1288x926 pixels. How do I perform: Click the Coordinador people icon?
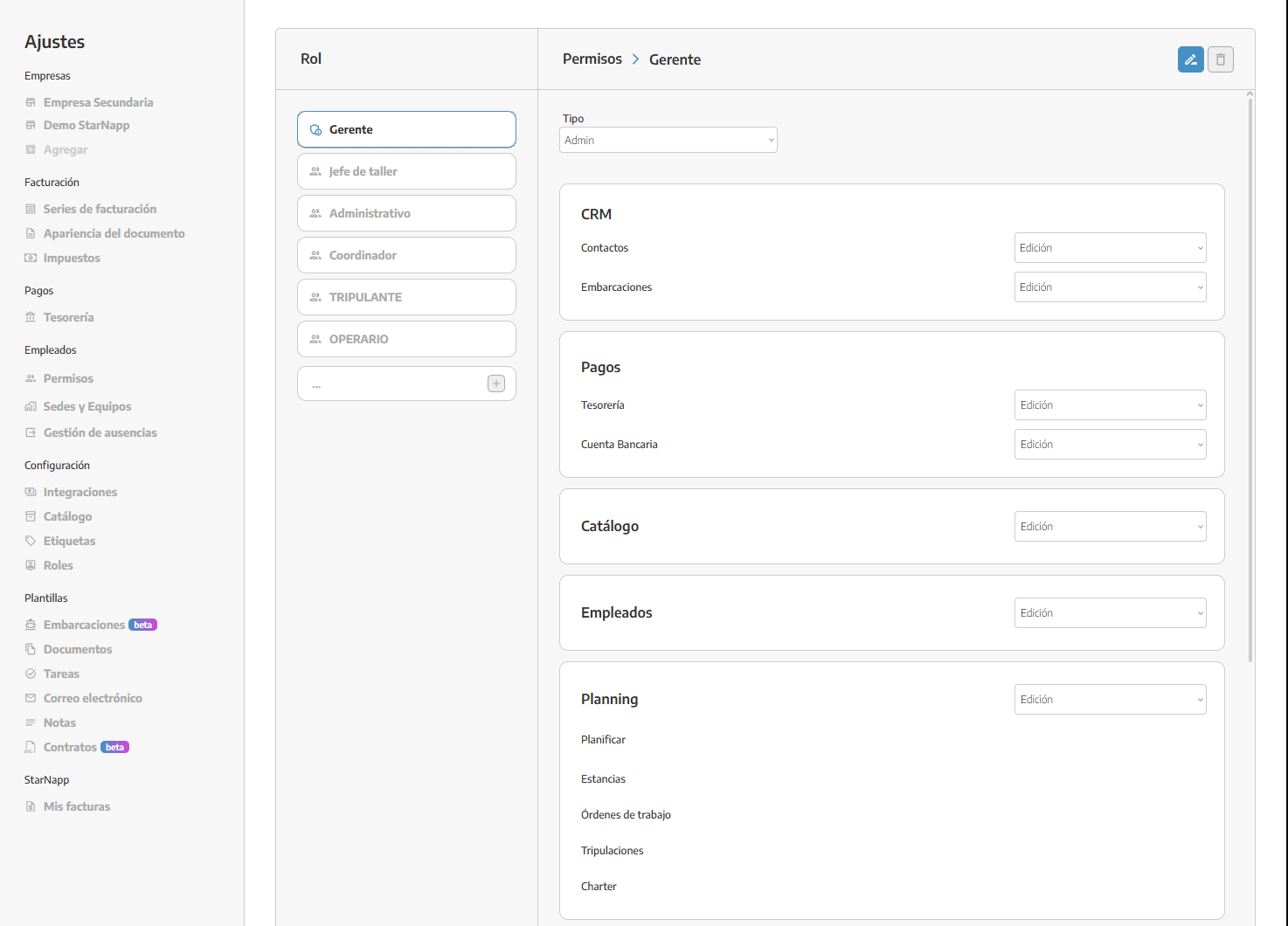[316, 255]
